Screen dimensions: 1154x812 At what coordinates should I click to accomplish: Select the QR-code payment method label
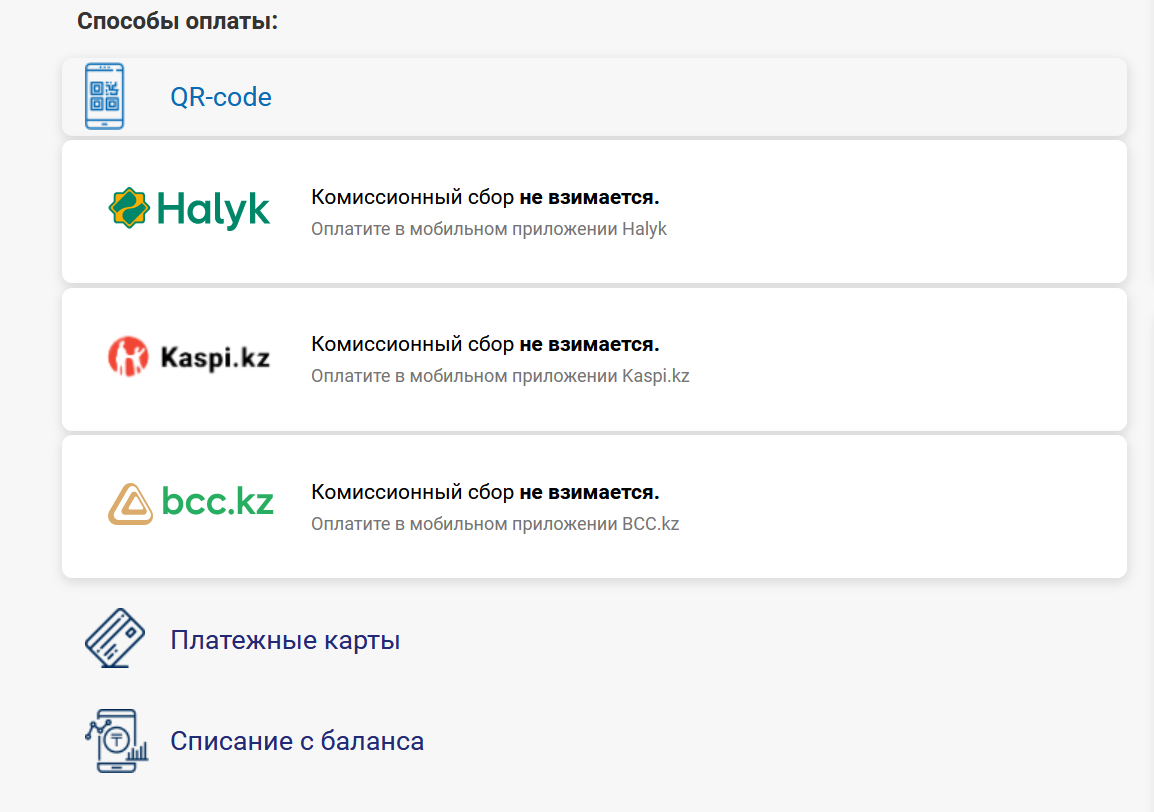click(221, 97)
